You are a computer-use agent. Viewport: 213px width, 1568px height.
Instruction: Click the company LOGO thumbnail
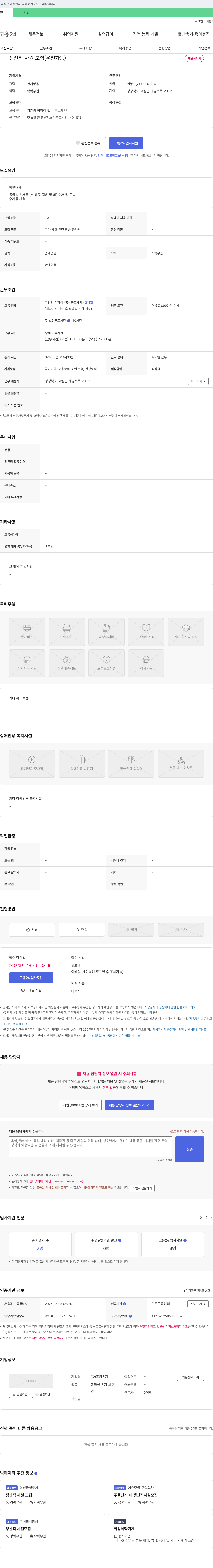point(31,1381)
